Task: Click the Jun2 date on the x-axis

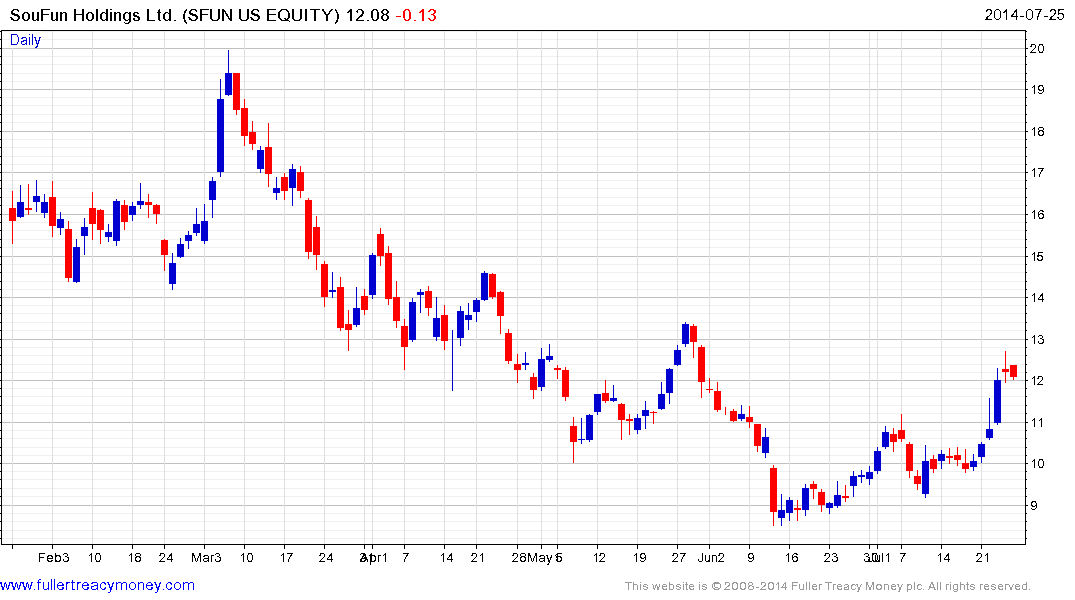Action: click(711, 557)
